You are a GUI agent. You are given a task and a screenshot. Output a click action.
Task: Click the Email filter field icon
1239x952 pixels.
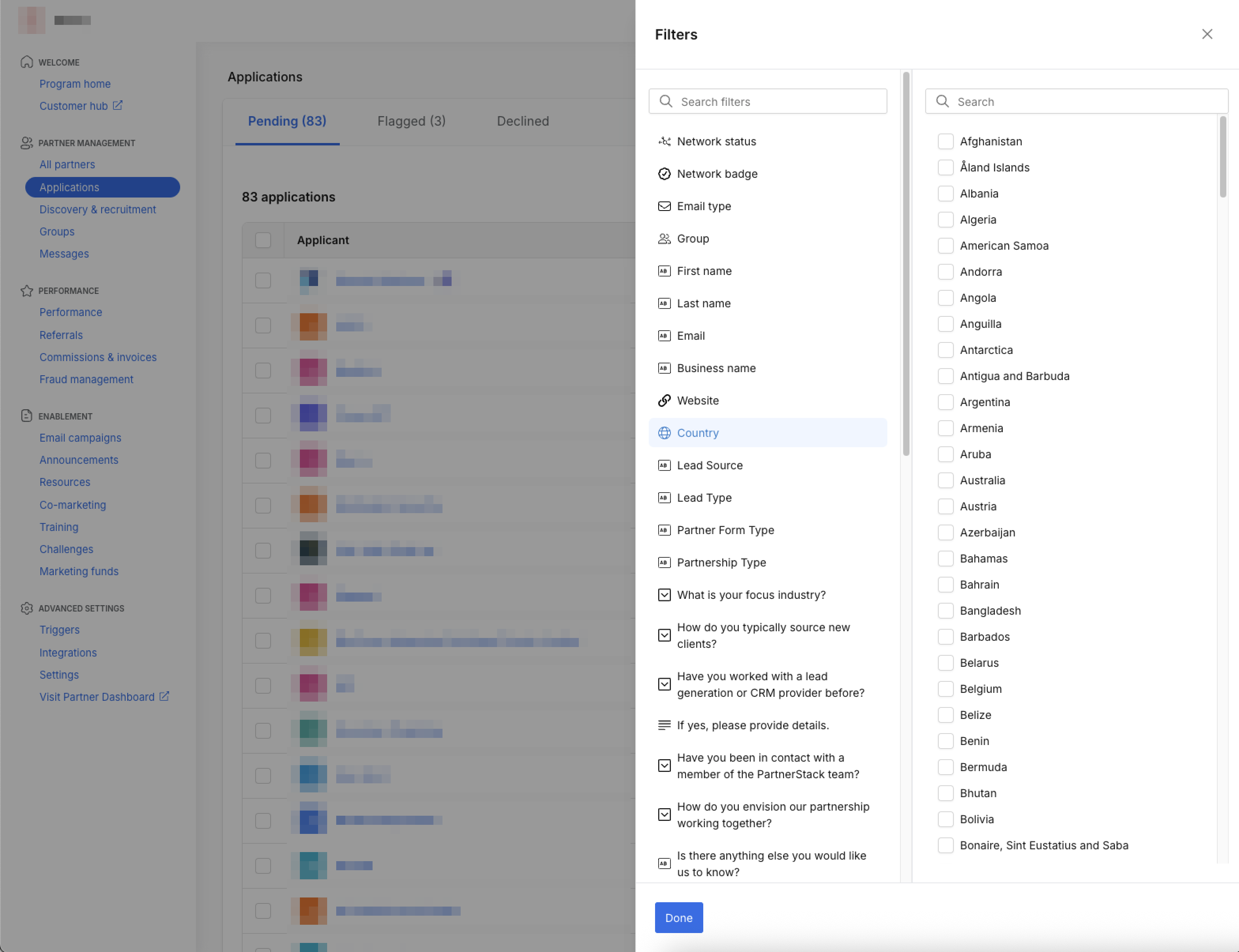point(664,335)
